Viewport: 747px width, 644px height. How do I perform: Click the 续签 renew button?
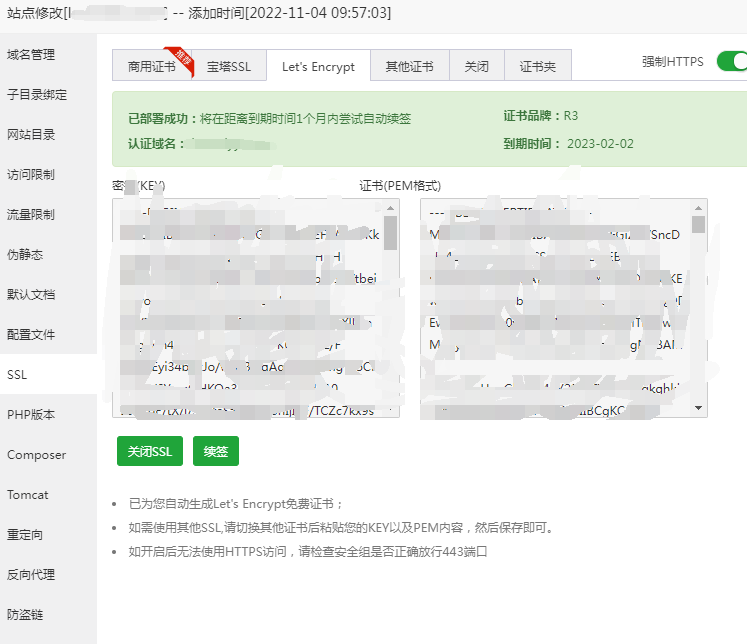pos(216,451)
